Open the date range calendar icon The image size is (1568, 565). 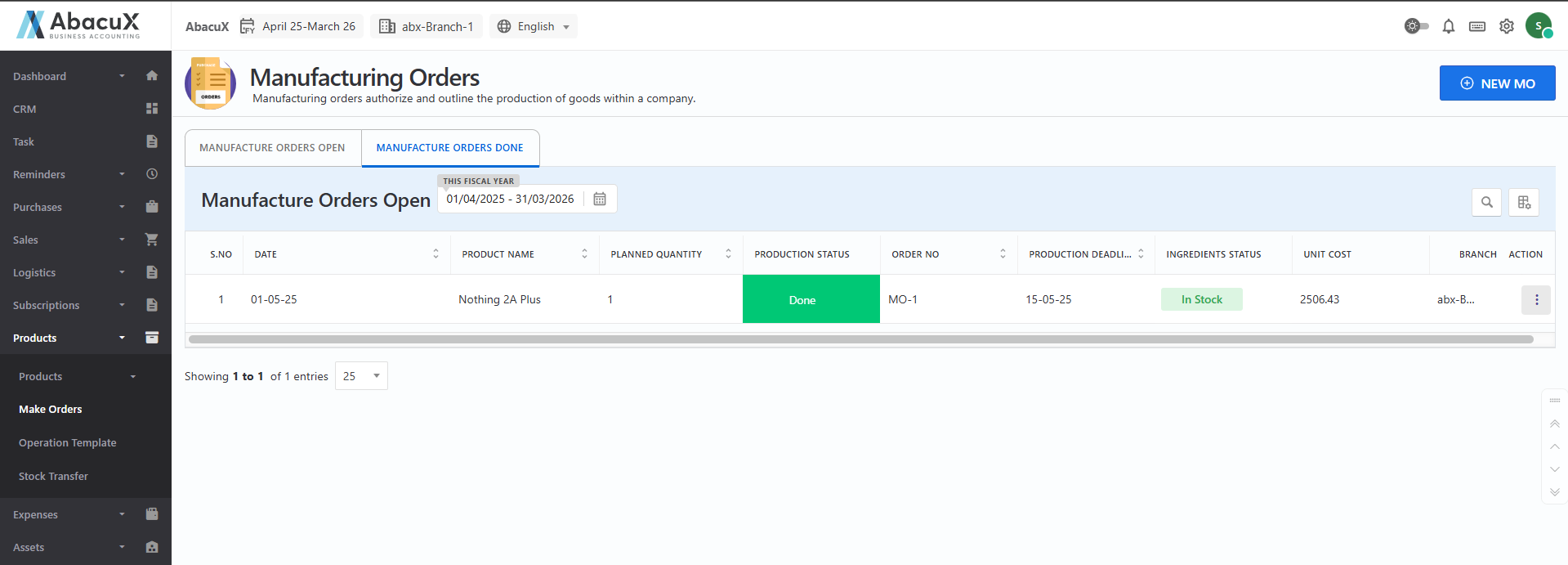pyautogui.click(x=600, y=199)
